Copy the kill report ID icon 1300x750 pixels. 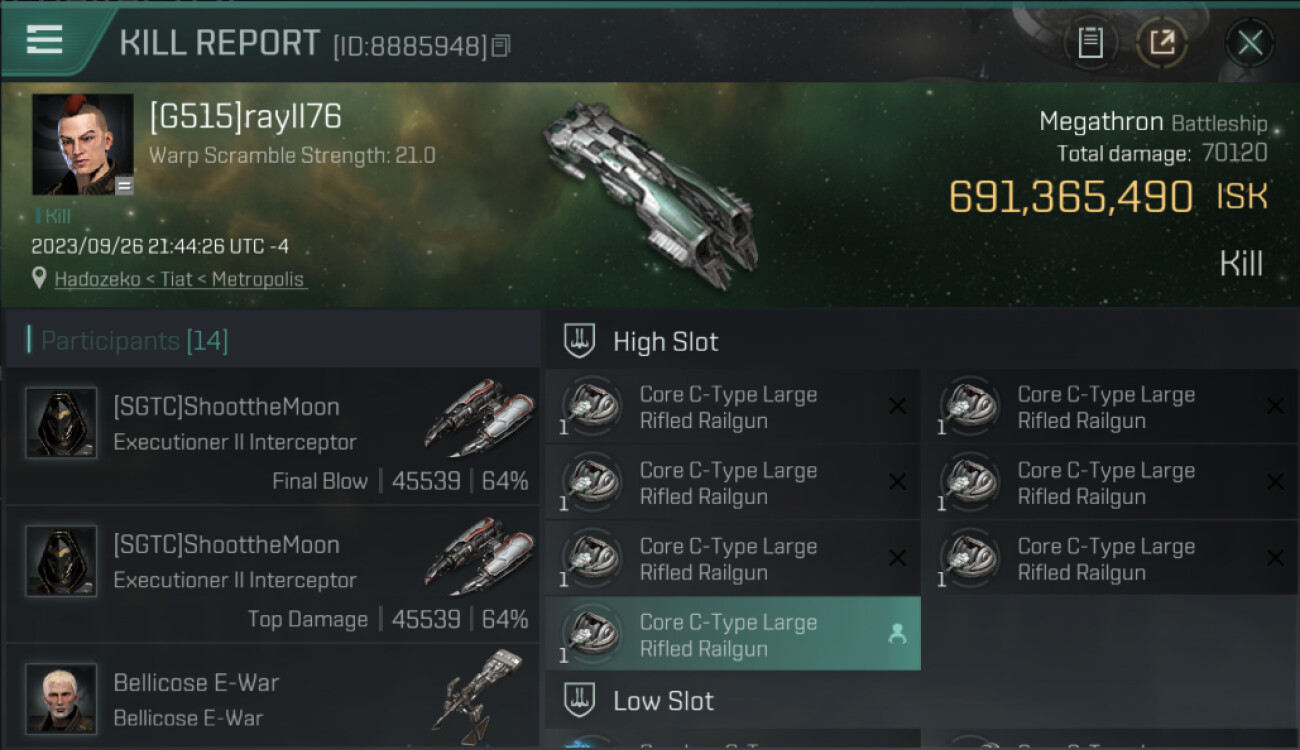pos(501,45)
